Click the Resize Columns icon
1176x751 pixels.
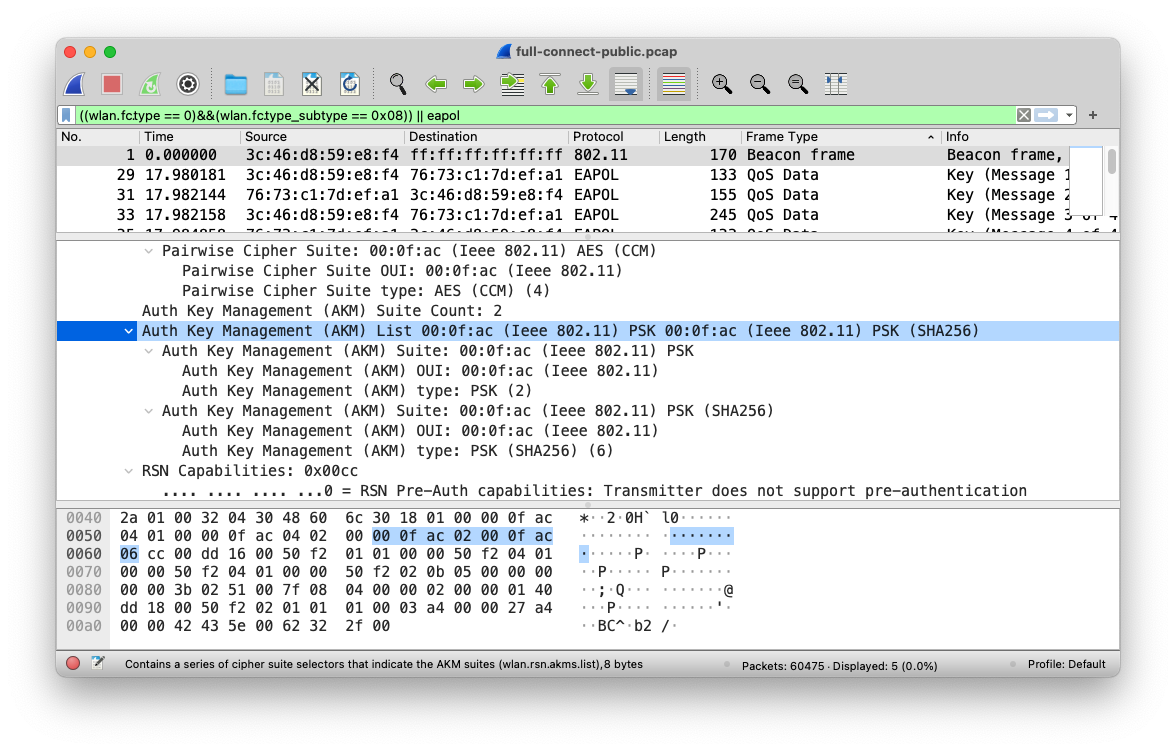836,84
